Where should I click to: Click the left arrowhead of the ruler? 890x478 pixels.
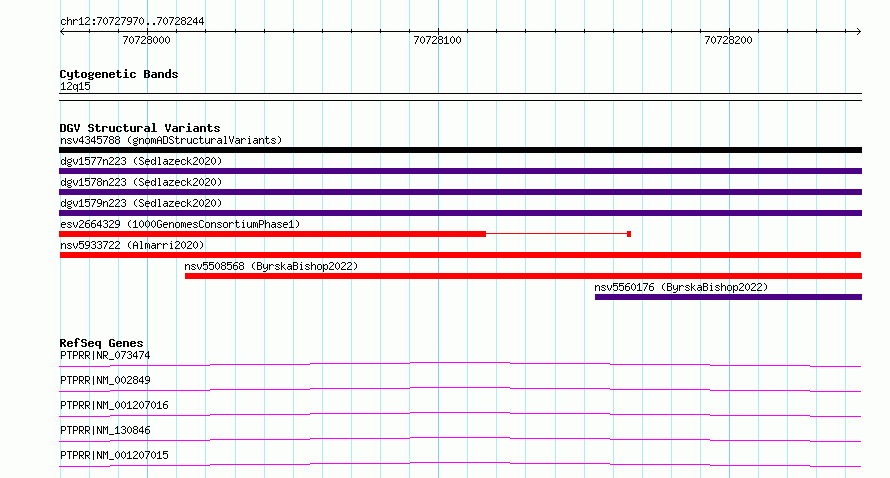coord(62,32)
